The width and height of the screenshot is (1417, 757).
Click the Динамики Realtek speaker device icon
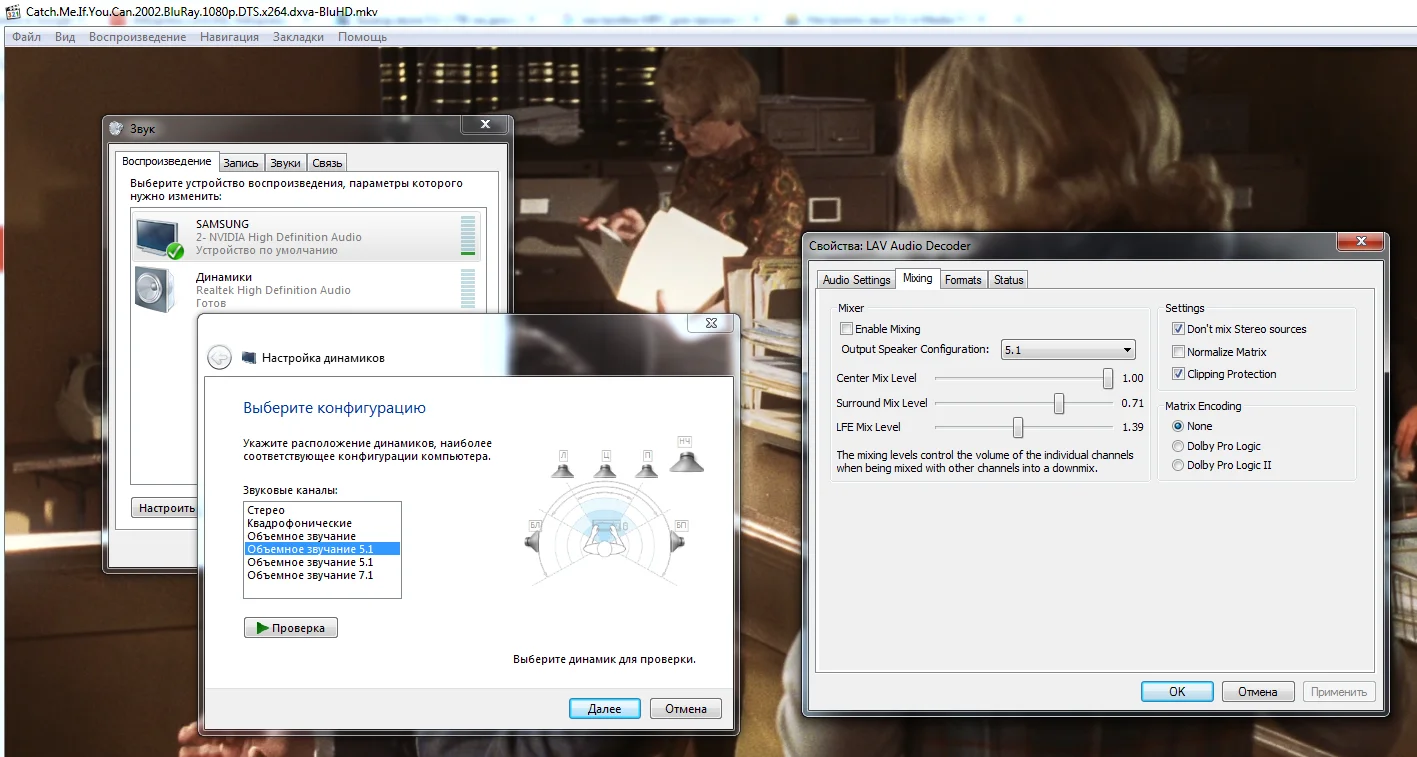[156, 289]
